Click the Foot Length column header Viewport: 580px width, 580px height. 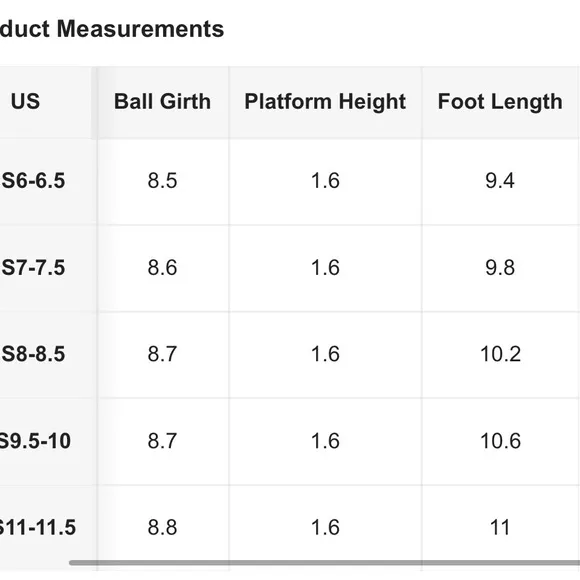500,101
